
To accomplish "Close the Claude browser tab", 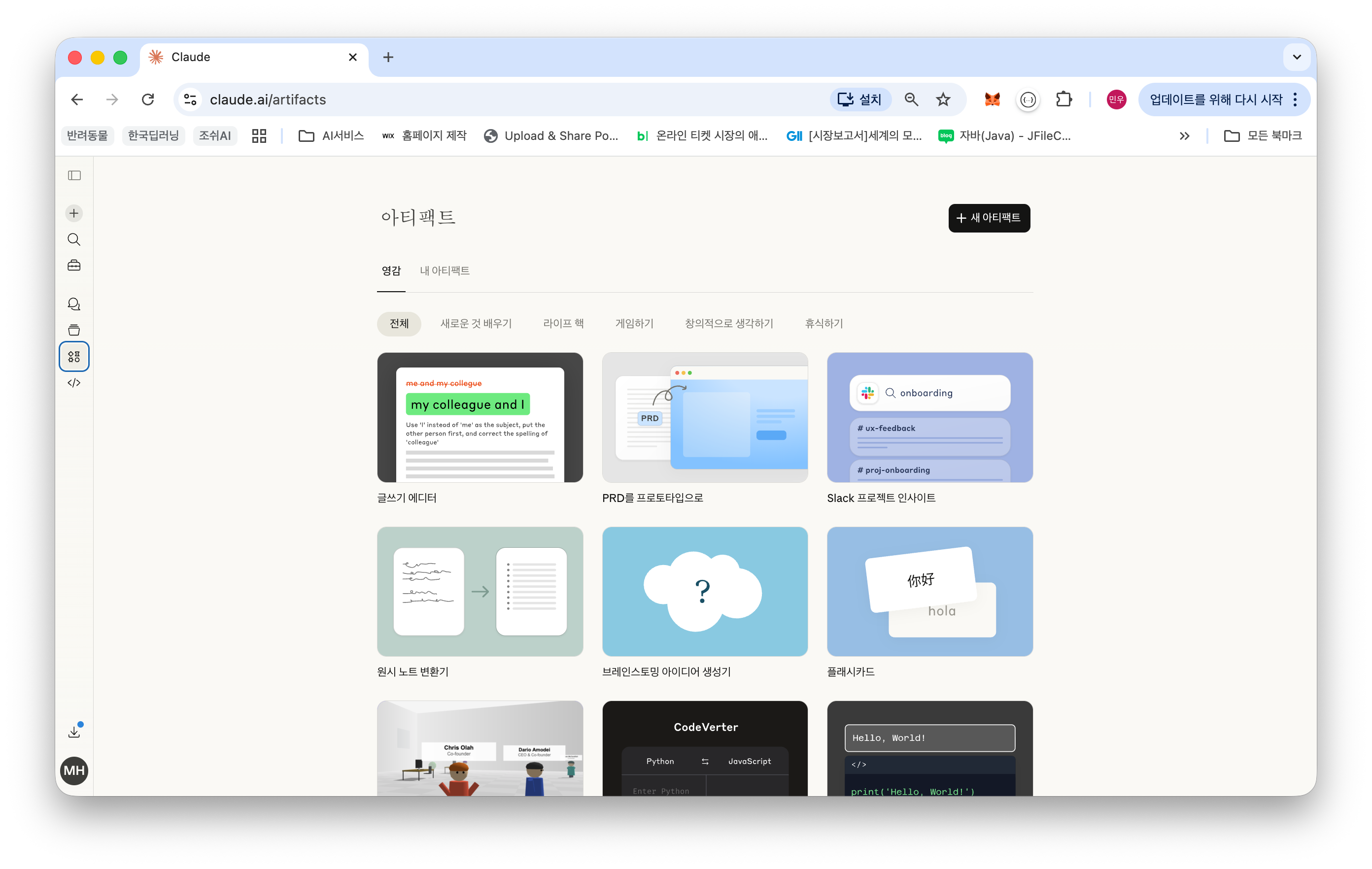I will click(x=353, y=57).
